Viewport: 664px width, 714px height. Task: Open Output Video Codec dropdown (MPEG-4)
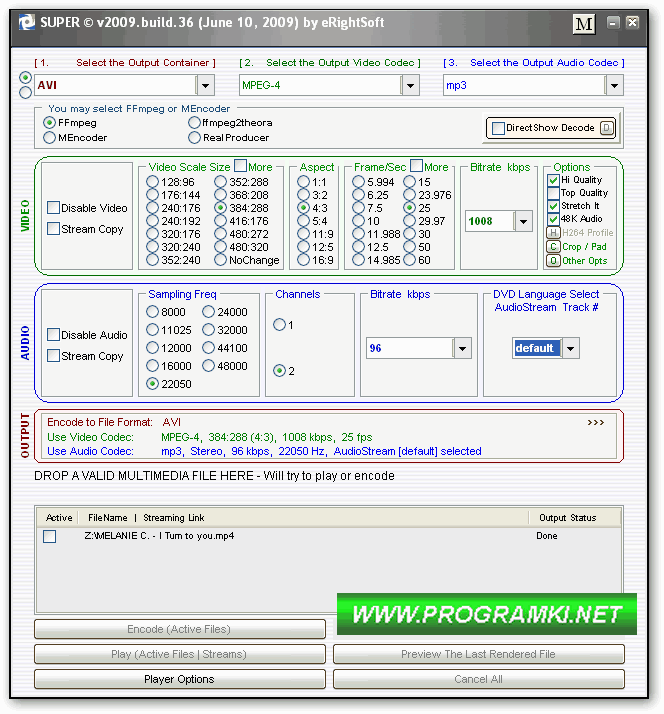(410, 86)
